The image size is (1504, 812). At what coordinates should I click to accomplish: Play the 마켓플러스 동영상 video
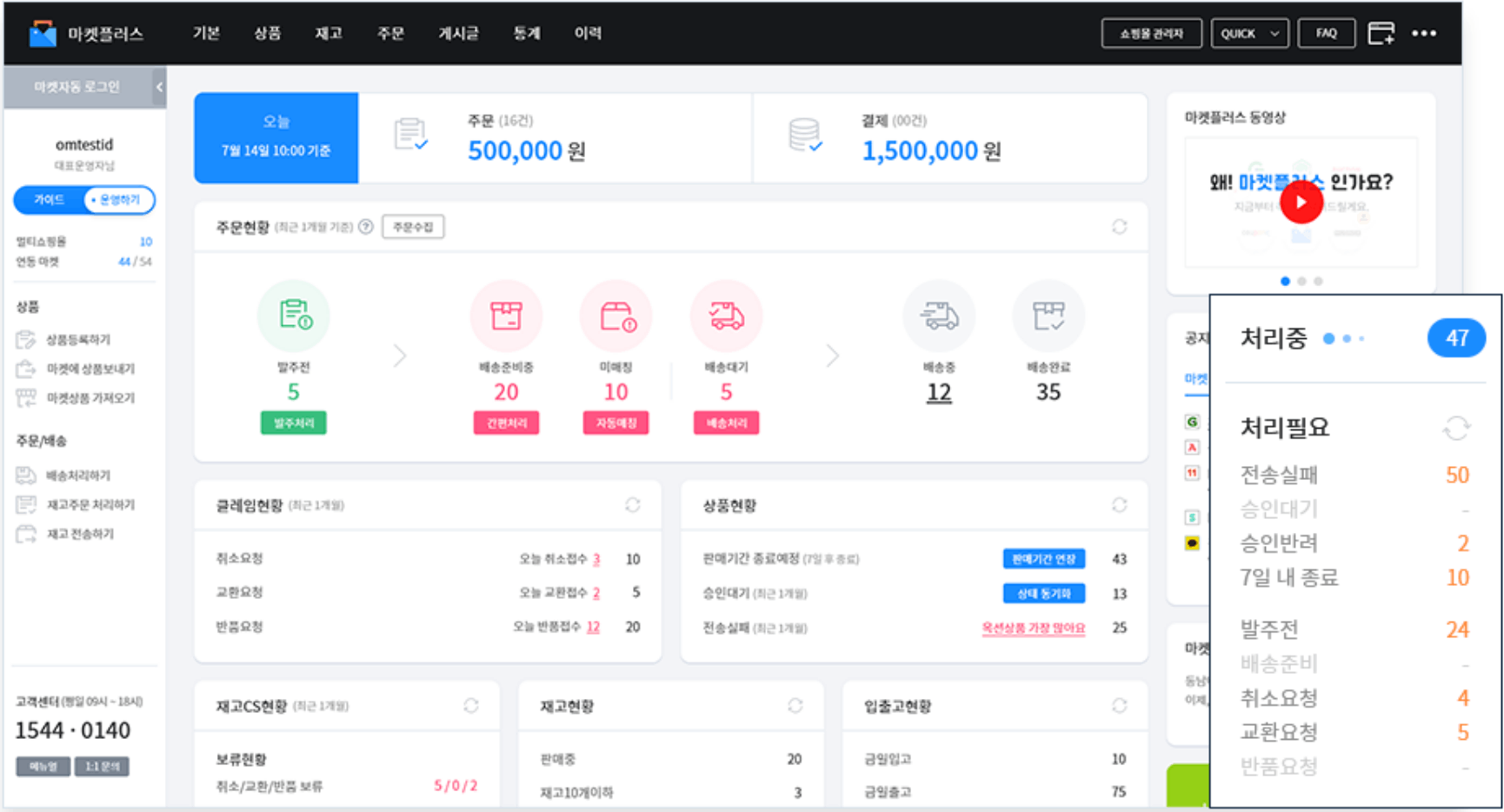coord(1301,203)
